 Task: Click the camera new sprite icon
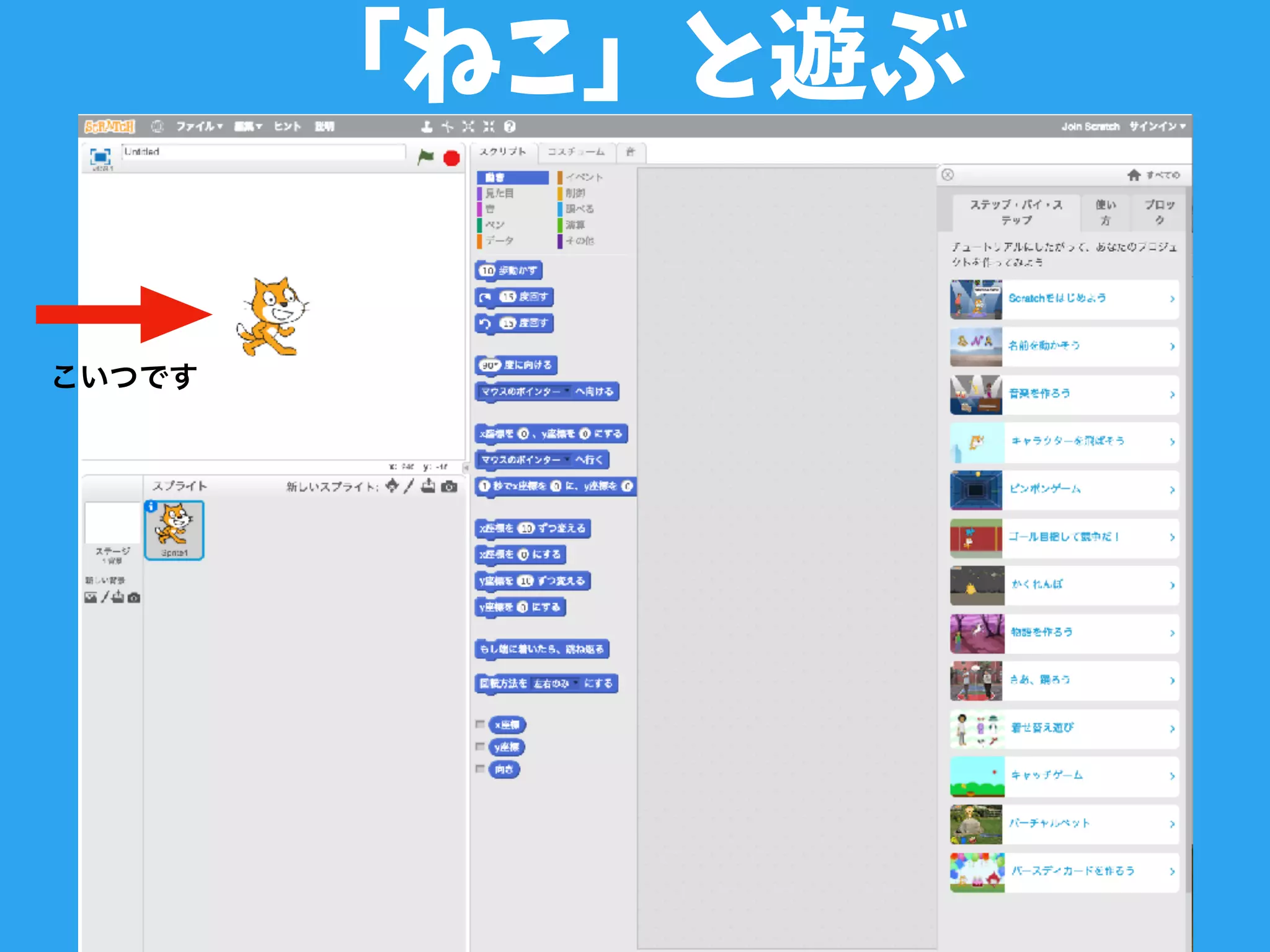[x=449, y=487]
